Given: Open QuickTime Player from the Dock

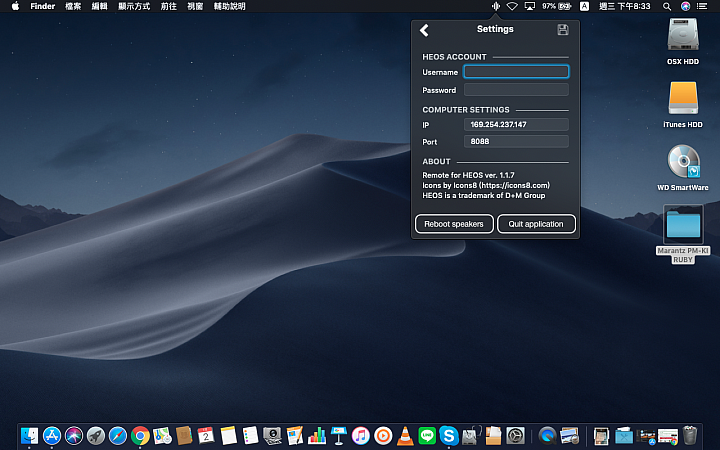Looking at the screenshot, I should pos(547,435).
